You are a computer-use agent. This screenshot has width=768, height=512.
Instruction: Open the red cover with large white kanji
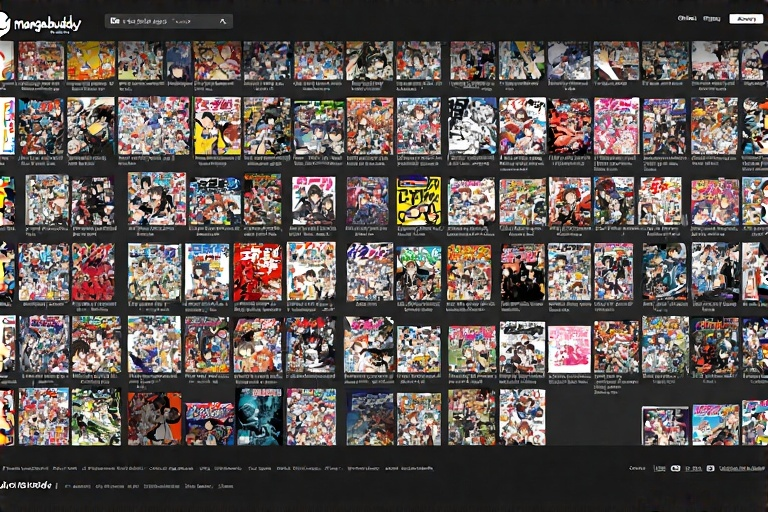tap(258, 272)
